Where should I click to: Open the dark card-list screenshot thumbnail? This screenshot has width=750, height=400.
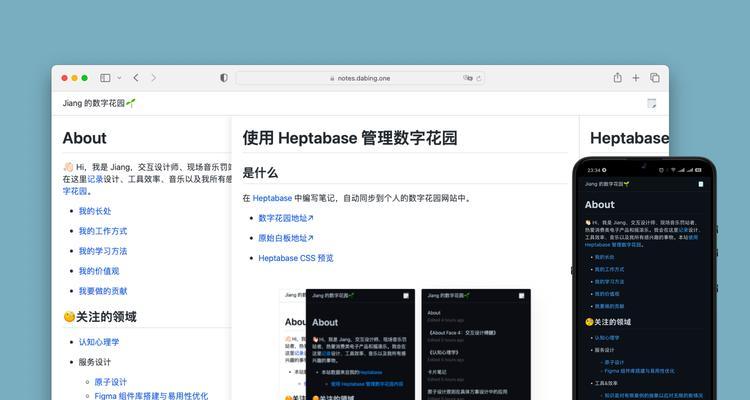click(476, 344)
